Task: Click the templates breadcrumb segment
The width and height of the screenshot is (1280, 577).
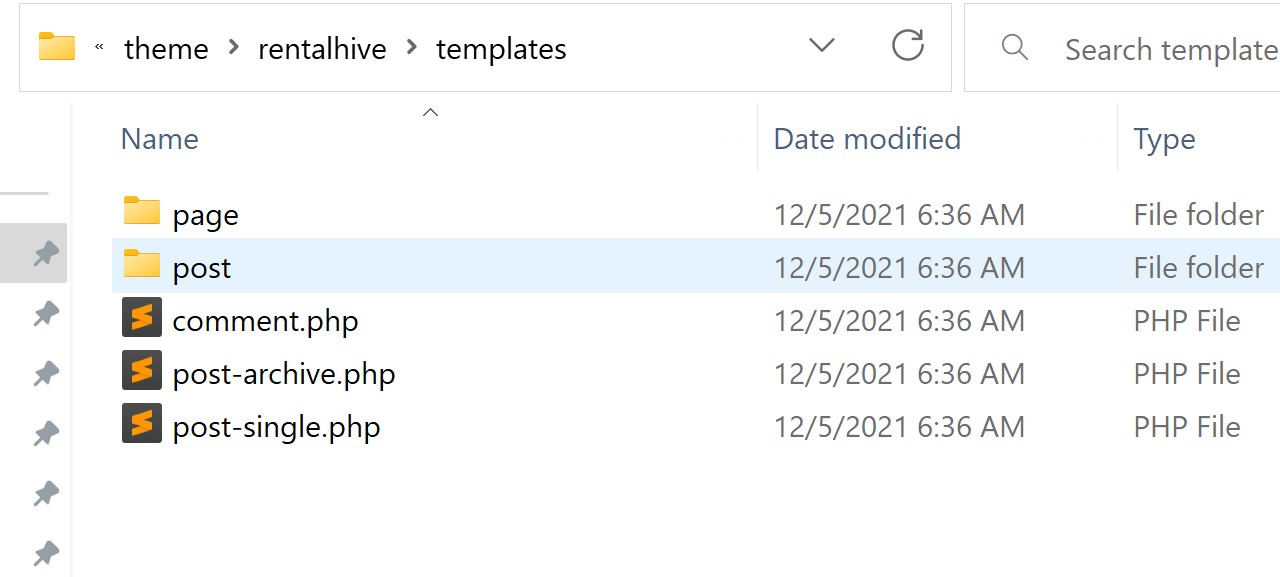Action: click(x=501, y=49)
